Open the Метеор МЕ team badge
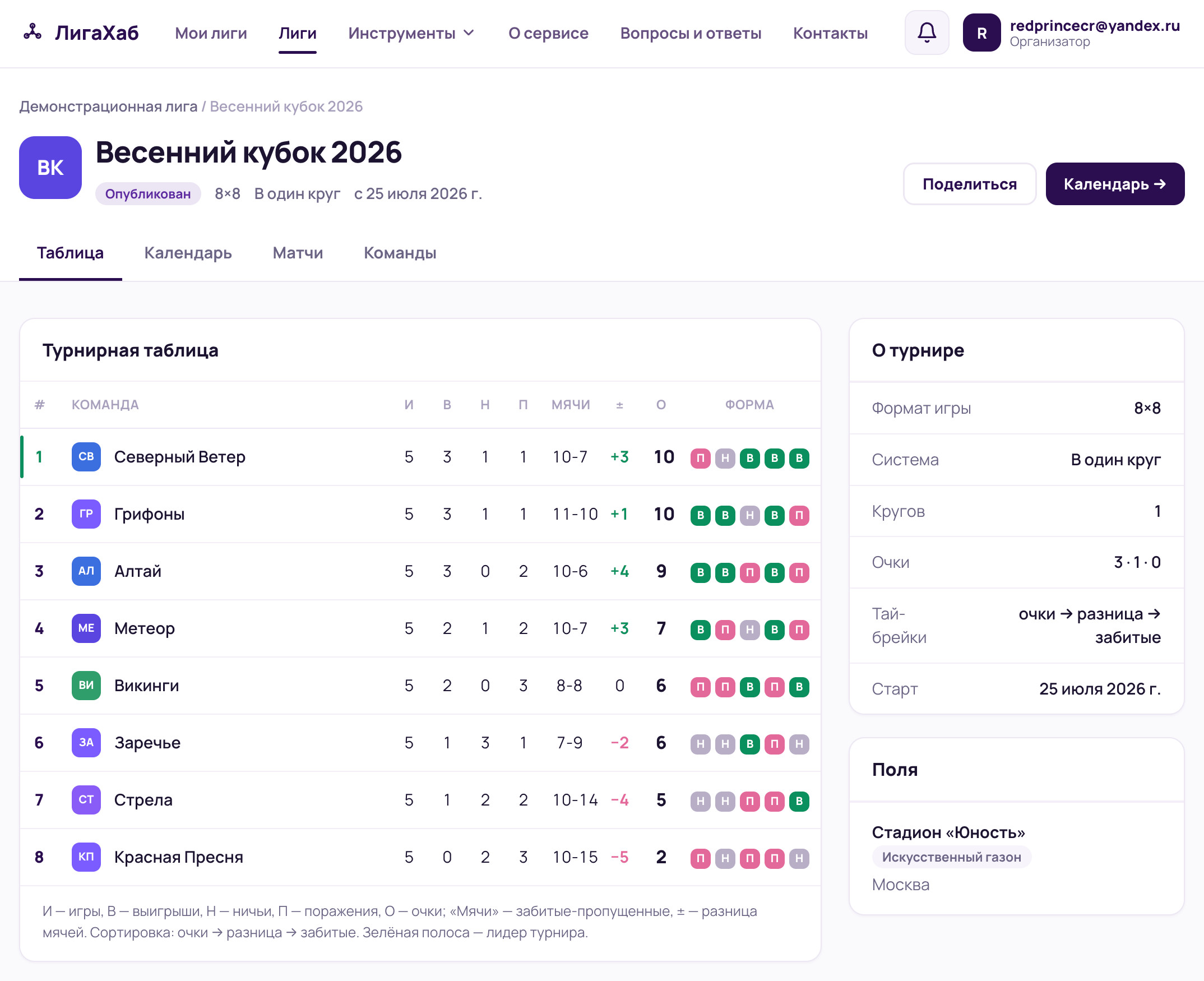This screenshot has width=1204, height=981. point(86,628)
